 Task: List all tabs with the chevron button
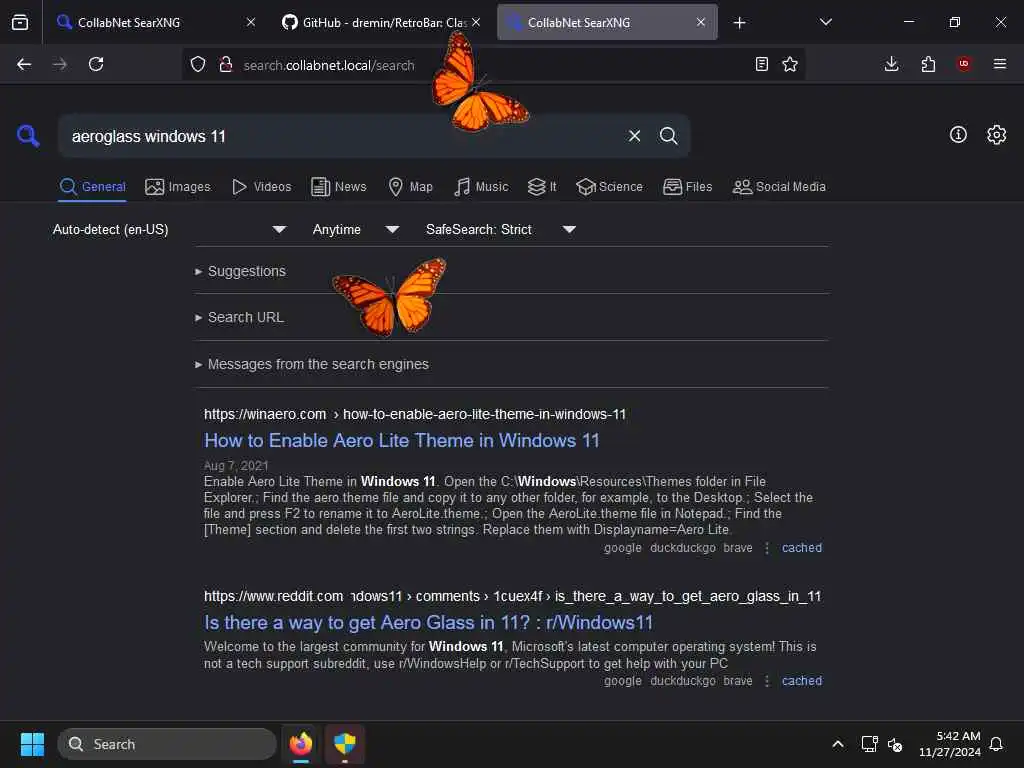tap(825, 22)
